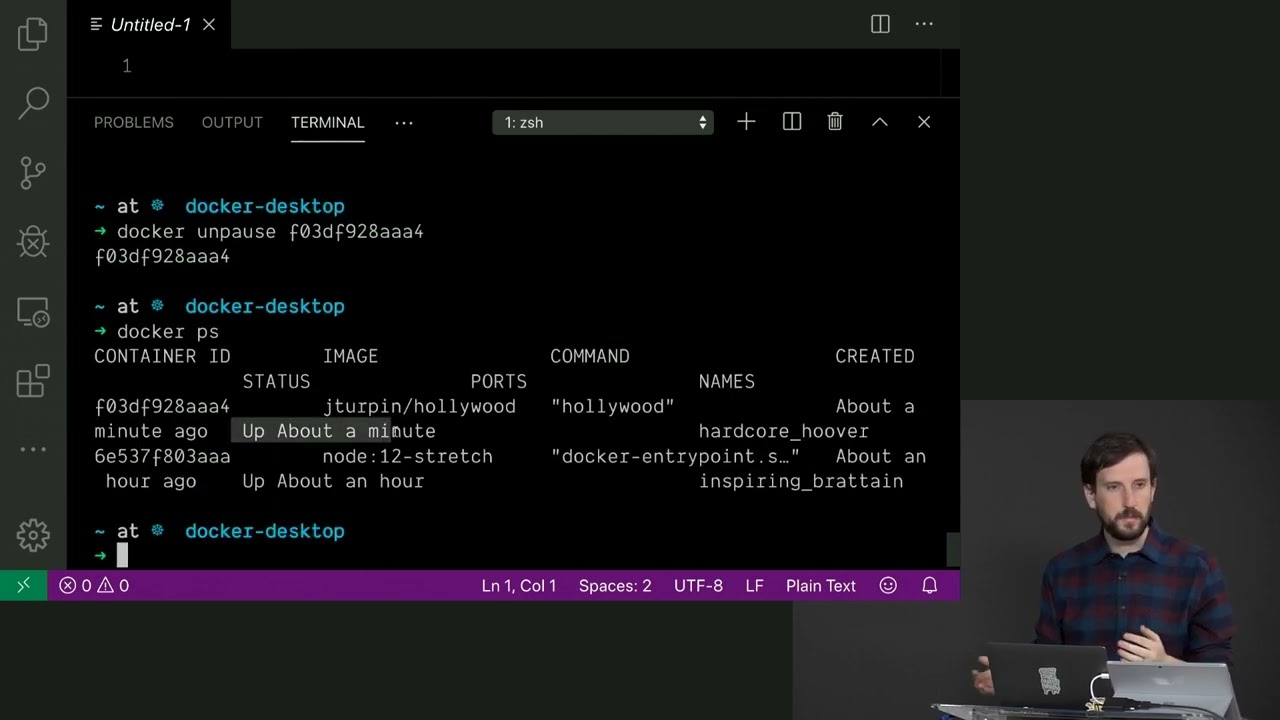Change indentation via Spaces: 2

coord(615,586)
